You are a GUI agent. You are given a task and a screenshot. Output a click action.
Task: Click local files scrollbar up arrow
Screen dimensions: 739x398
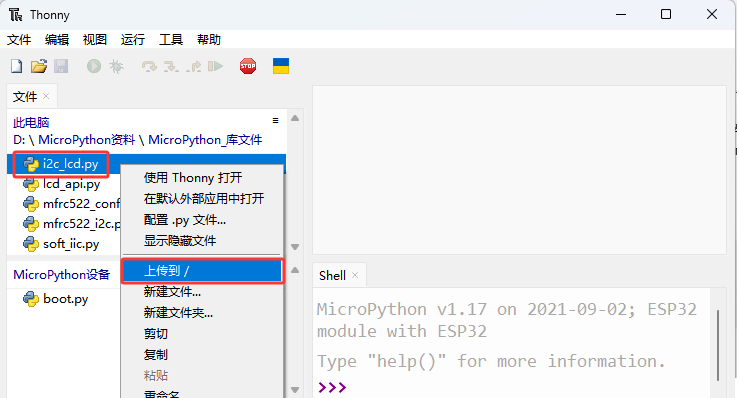pyautogui.click(x=295, y=118)
